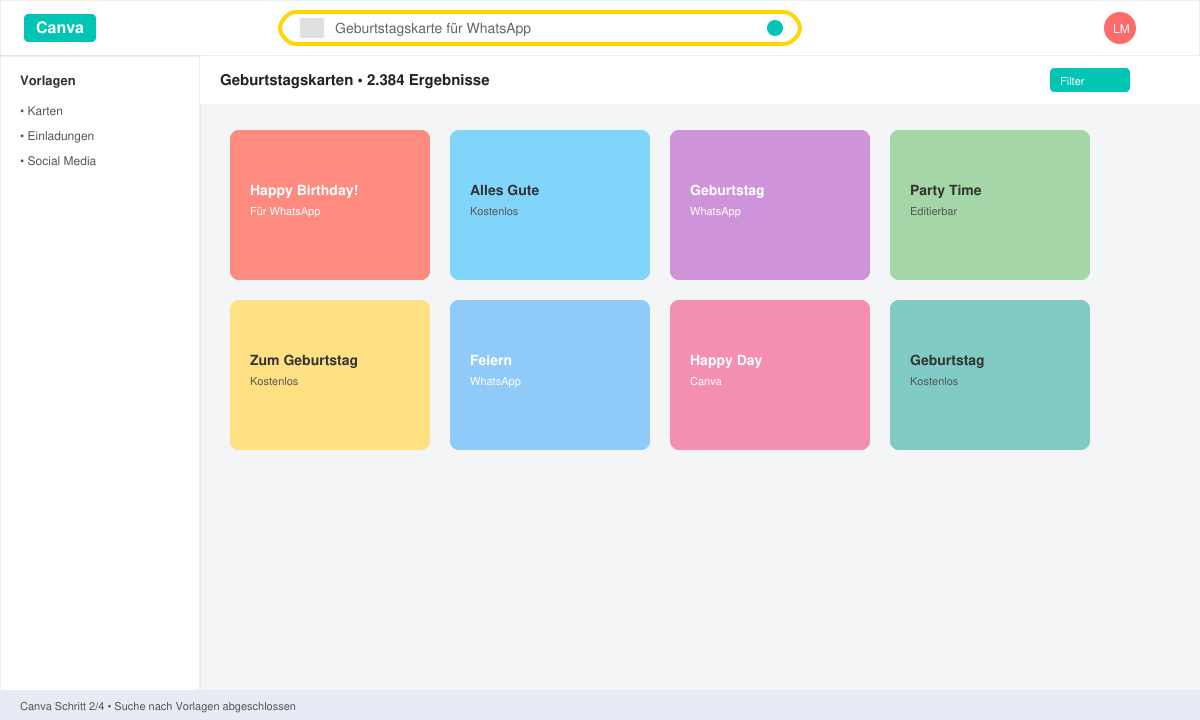Focus the Geburtstagskarte für WhatsApp search field
Screen dimensions: 1200x720
pos(540,28)
